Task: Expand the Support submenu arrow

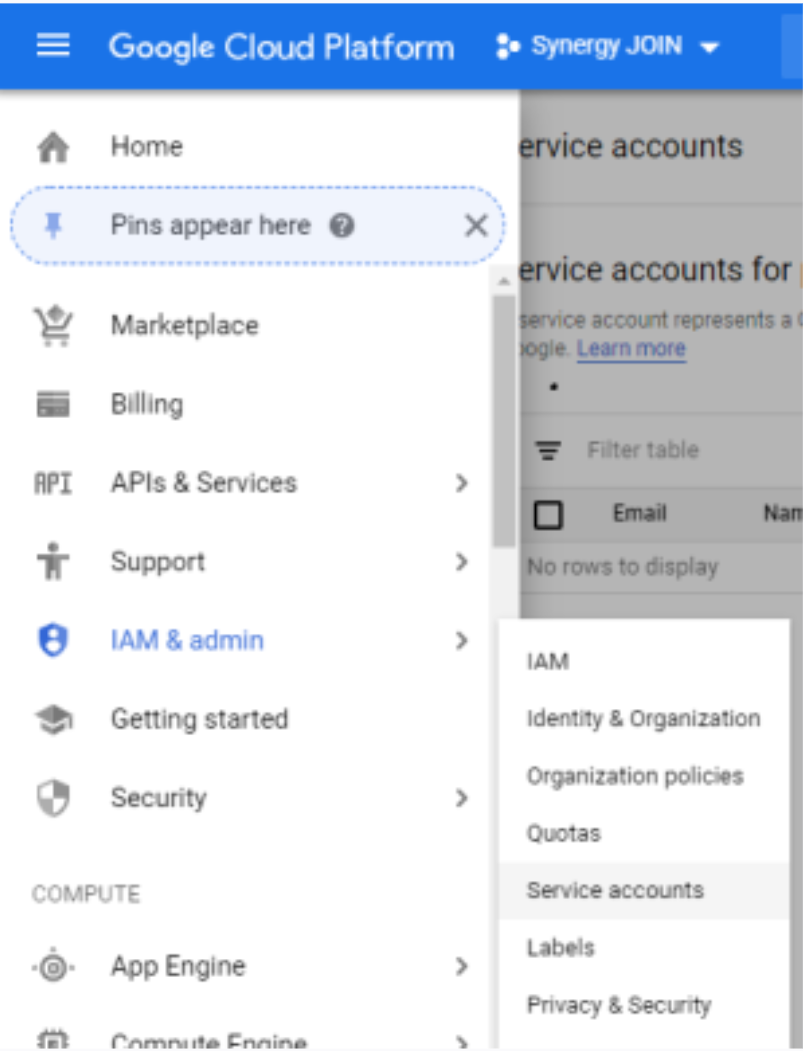Action: click(461, 562)
